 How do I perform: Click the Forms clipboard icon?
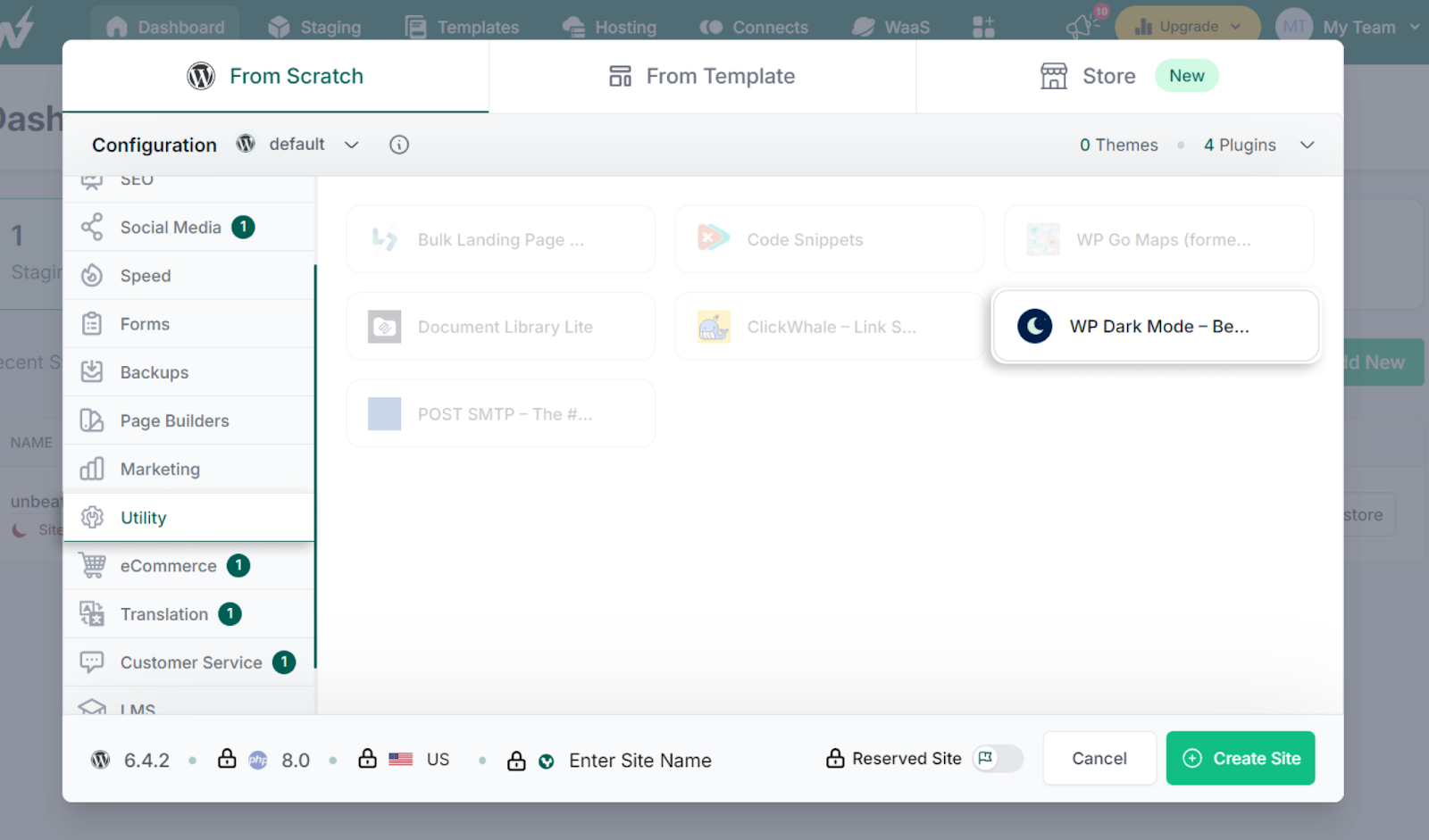[92, 323]
